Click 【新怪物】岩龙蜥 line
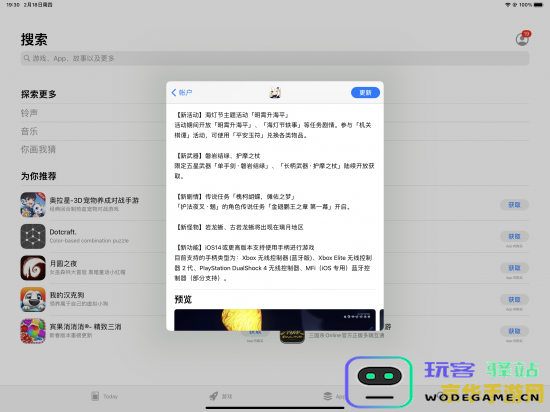Image resolution: width=550 pixels, height=412 pixels. 239,227
